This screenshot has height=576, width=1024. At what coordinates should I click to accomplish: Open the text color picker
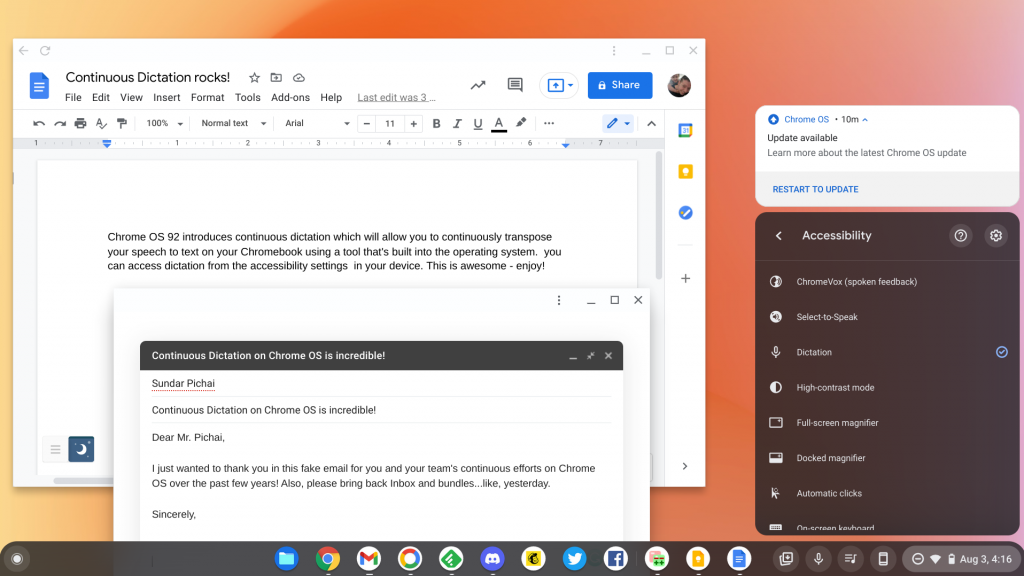(498, 123)
